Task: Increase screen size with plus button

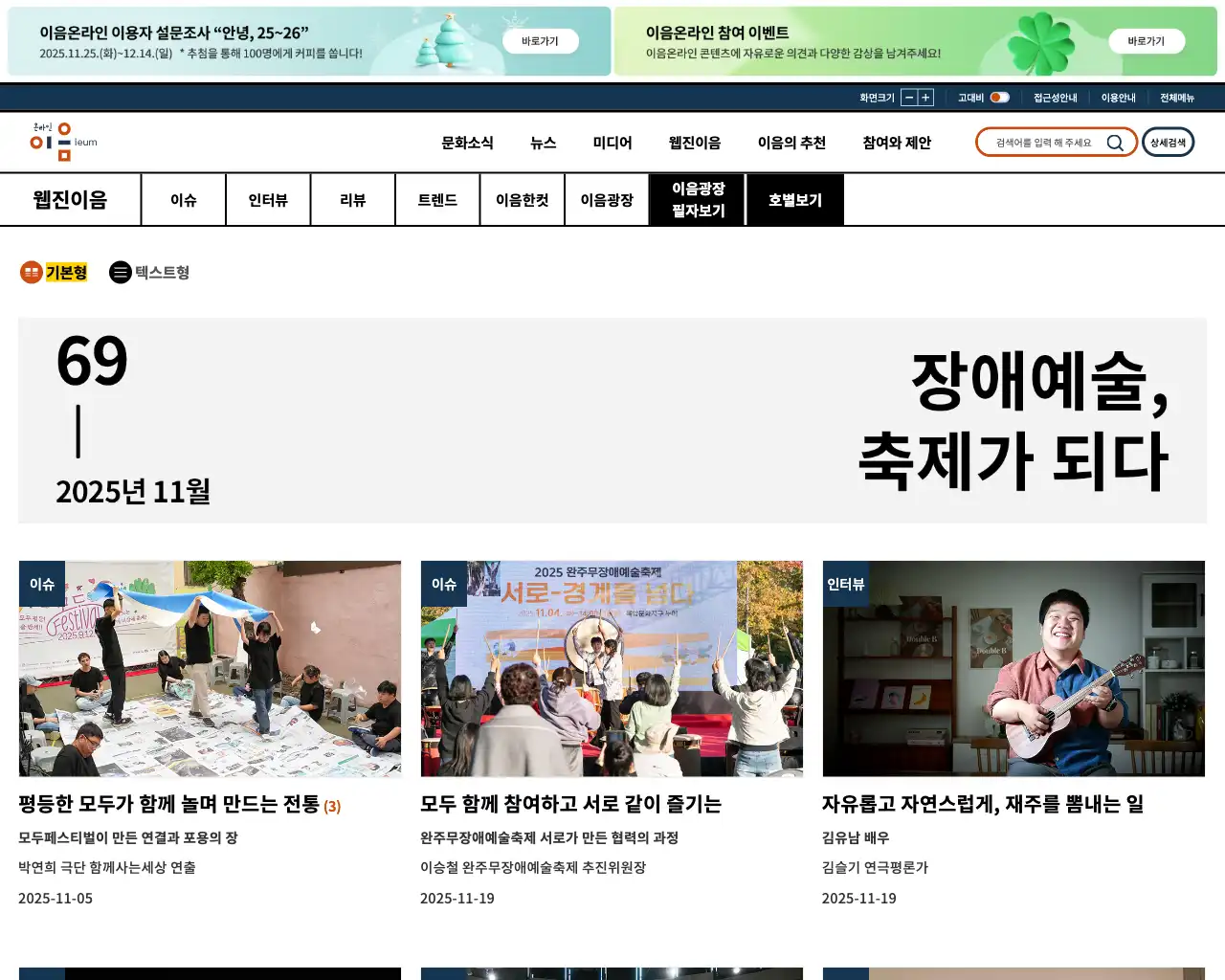Action: tap(925, 98)
